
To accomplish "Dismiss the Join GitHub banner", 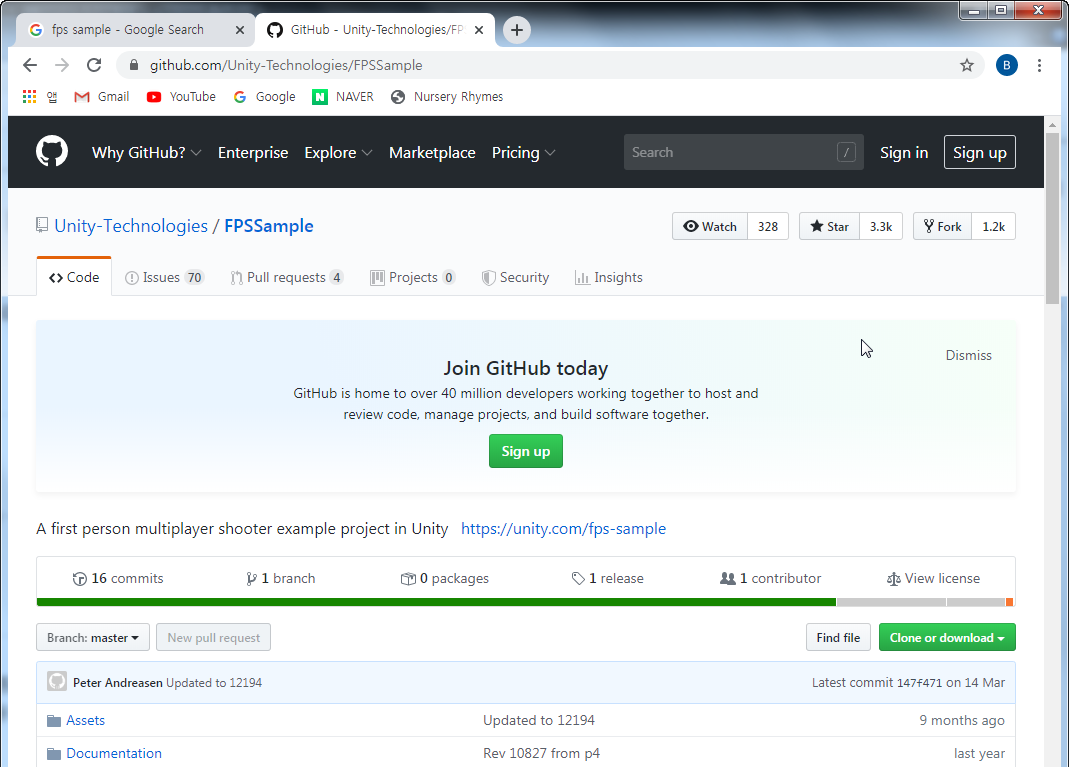I will [968, 355].
